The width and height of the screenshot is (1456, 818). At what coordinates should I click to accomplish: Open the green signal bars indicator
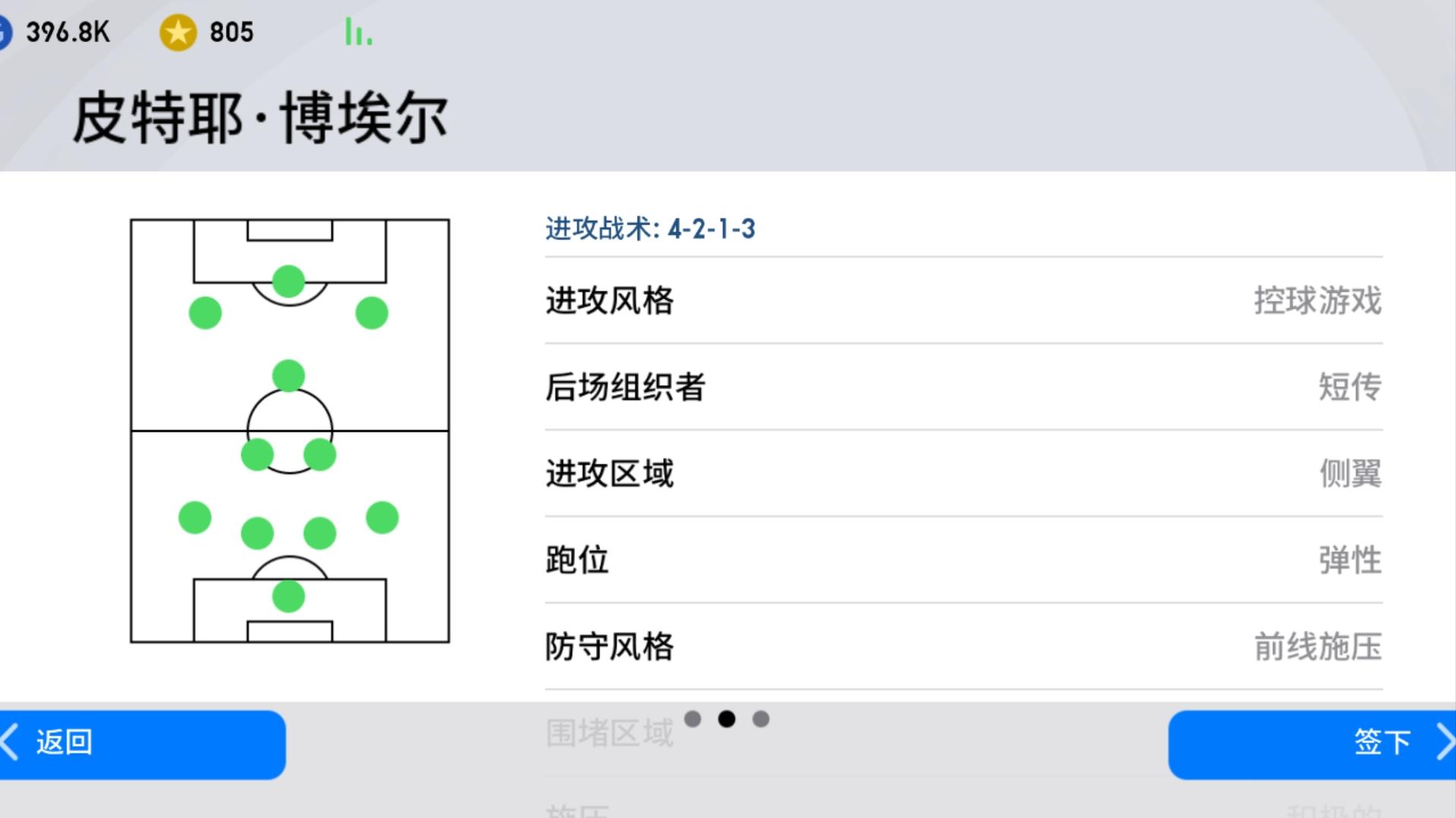coord(358,31)
